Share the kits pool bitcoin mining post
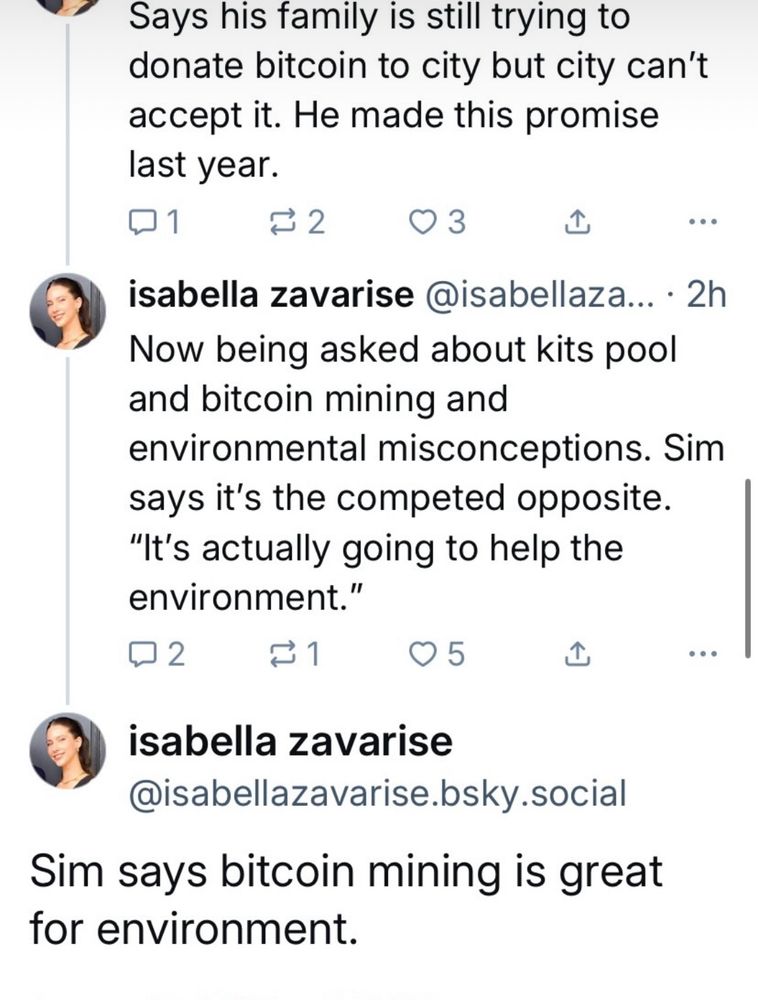Image resolution: width=758 pixels, height=1000 pixels. pyautogui.click(x=575, y=655)
